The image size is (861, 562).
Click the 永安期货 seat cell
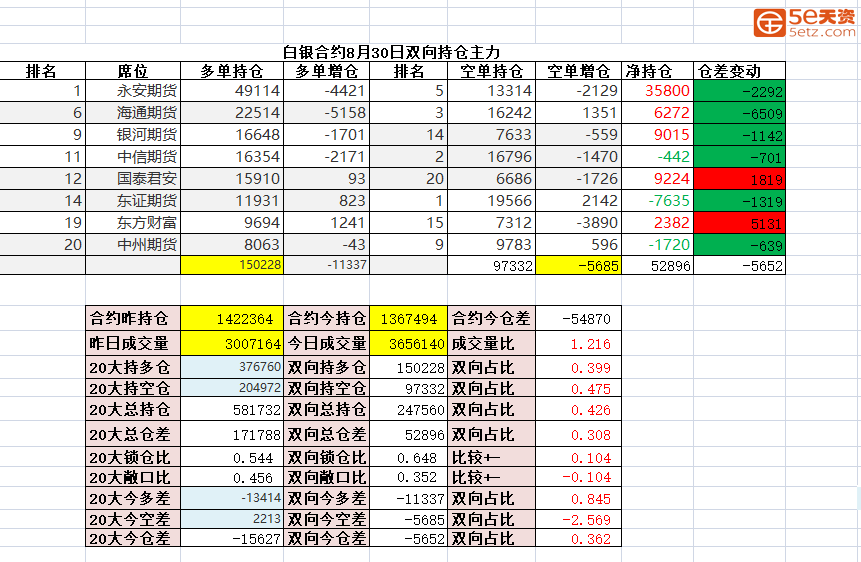pyautogui.click(x=133, y=91)
